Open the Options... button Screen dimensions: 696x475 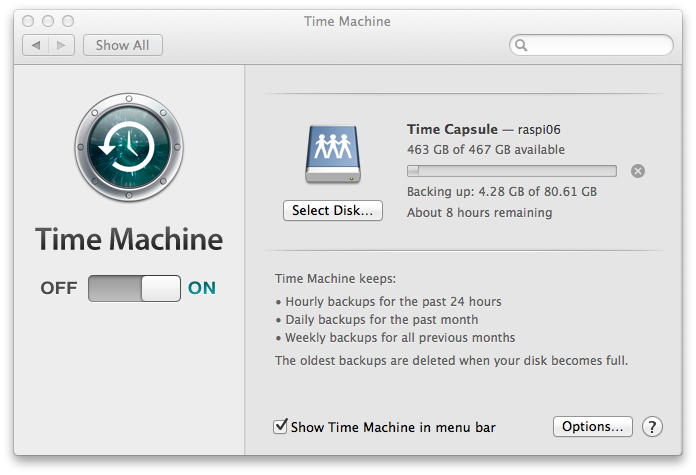point(593,427)
